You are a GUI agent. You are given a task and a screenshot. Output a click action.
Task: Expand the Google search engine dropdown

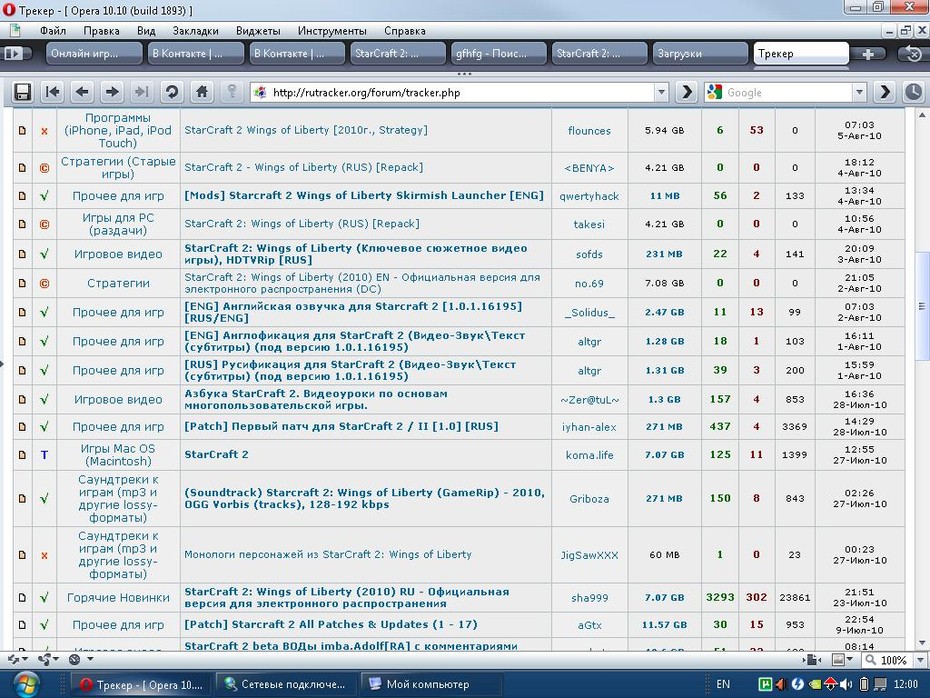[x=859, y=92]
